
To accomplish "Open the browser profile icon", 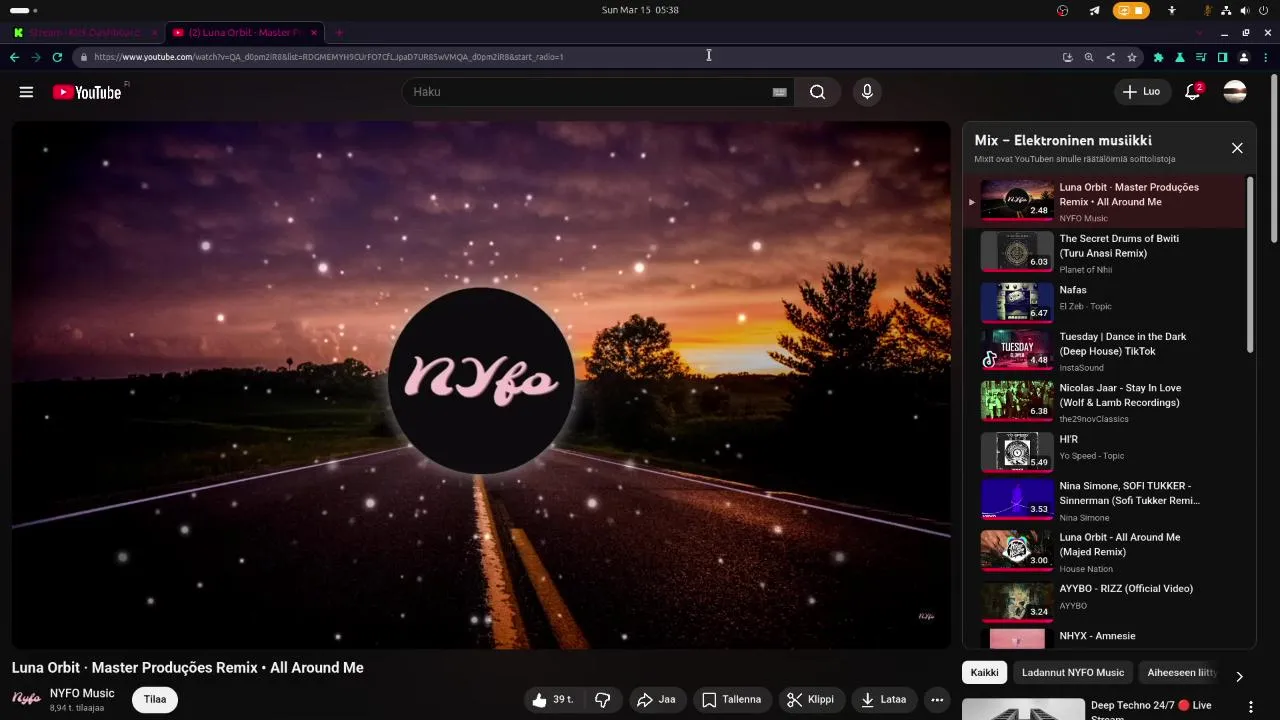I will click(x=1244, y=57).
